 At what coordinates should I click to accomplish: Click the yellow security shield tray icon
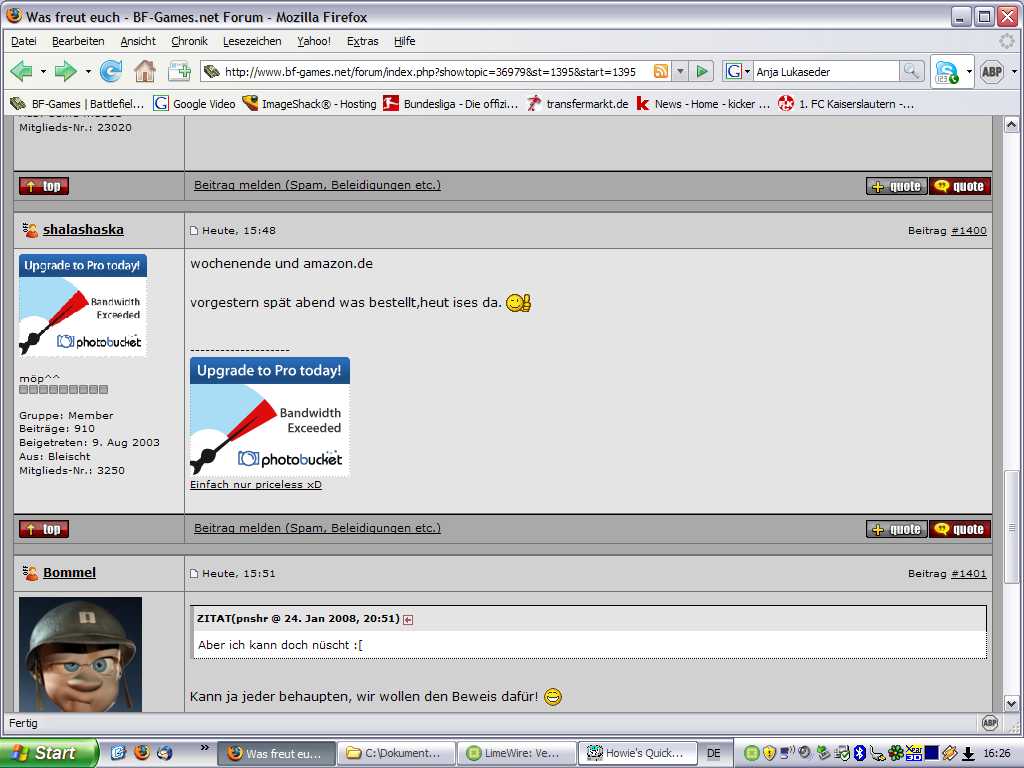(x=769, y=753)
